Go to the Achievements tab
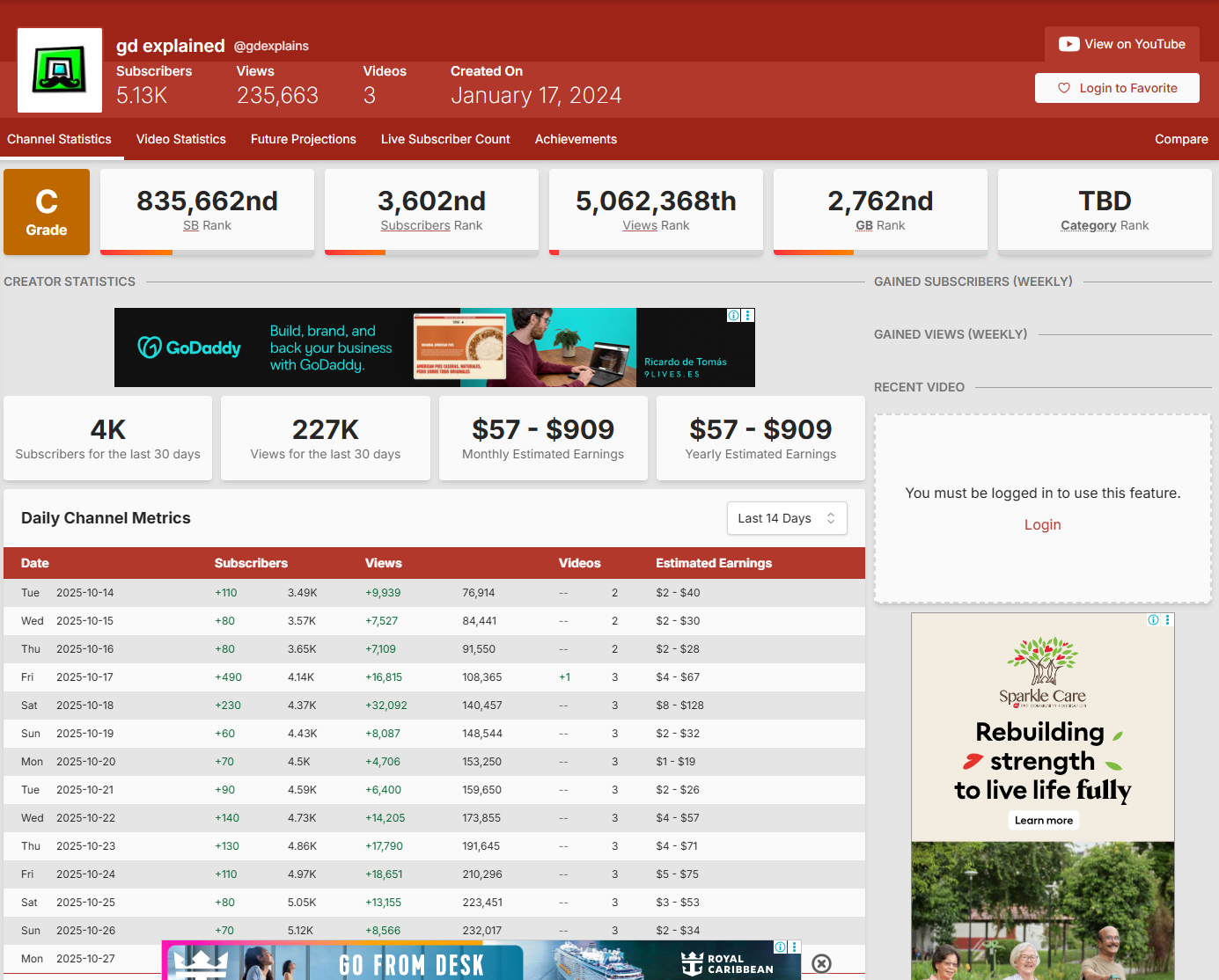The height and width of the screenshot is (980, 1219). point(576,139)
